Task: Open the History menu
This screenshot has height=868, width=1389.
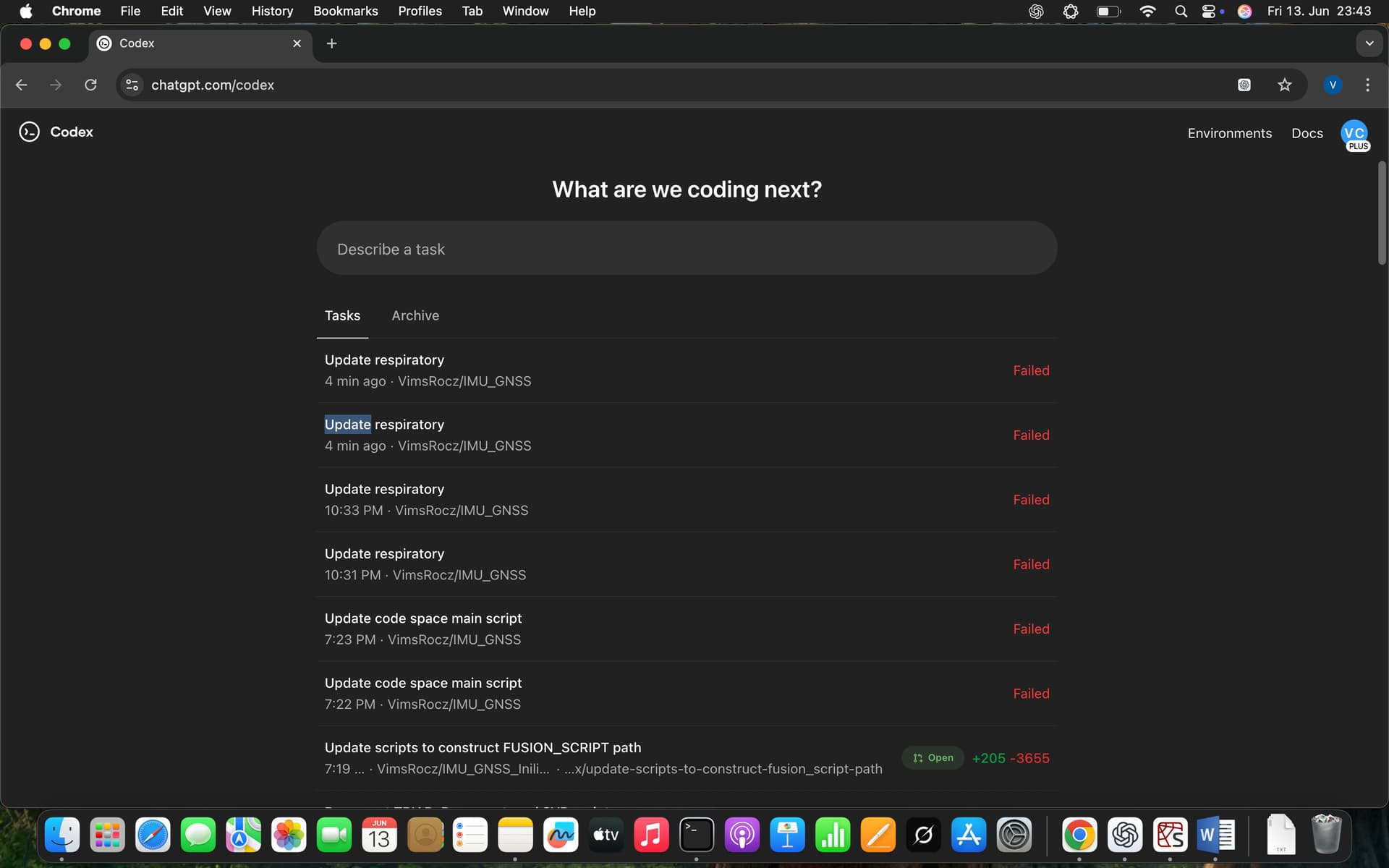Action: coord(272,11)
